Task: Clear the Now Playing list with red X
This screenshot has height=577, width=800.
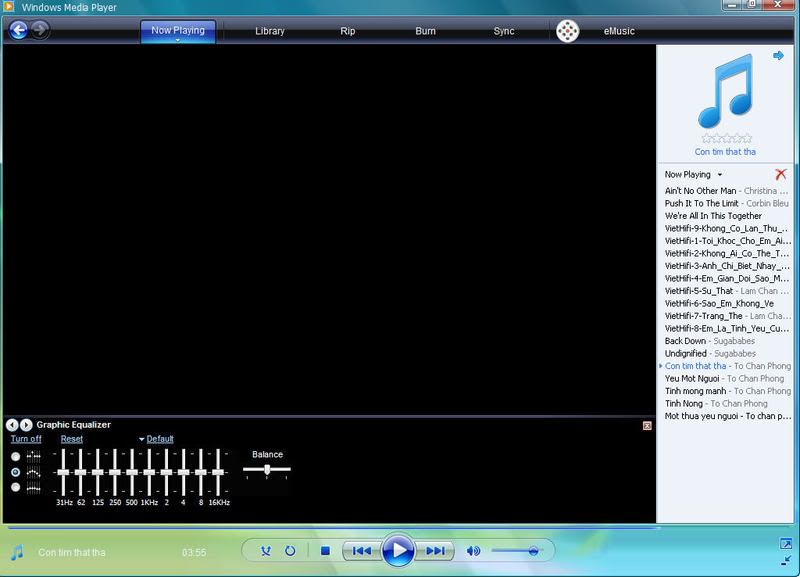Action: click(781, 174)
